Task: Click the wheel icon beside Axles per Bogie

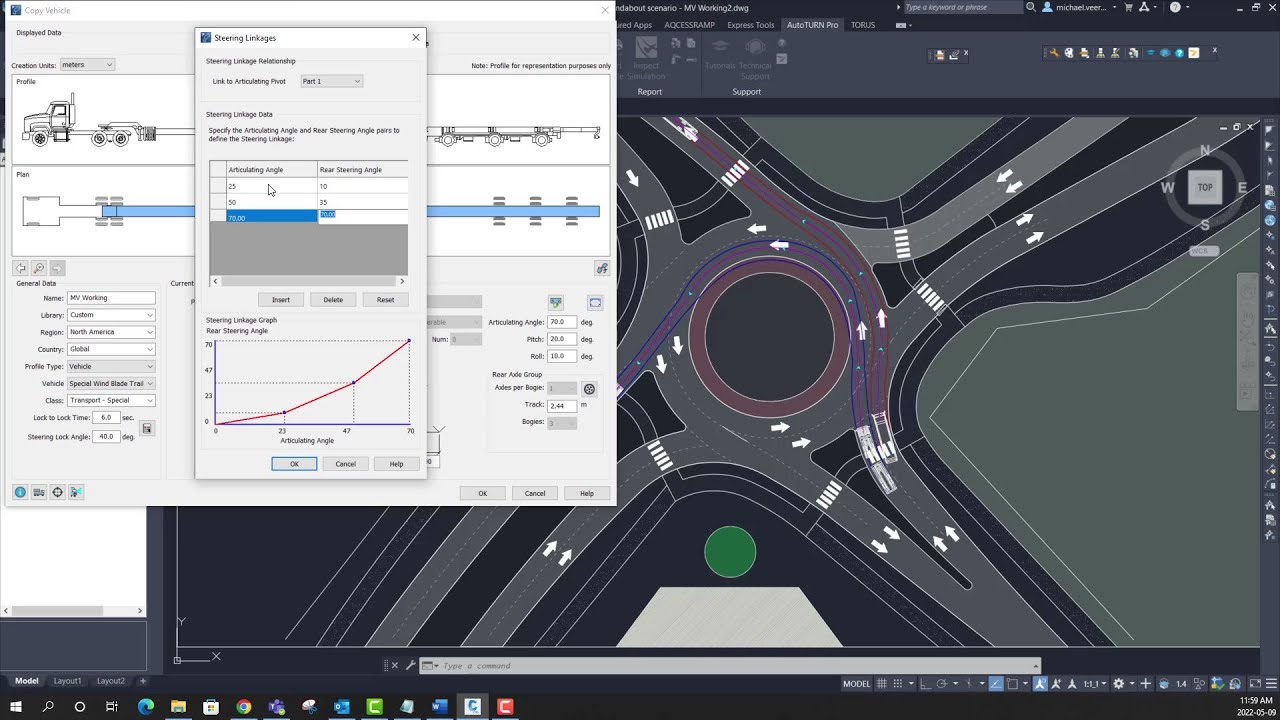Action: coord(589,389)
